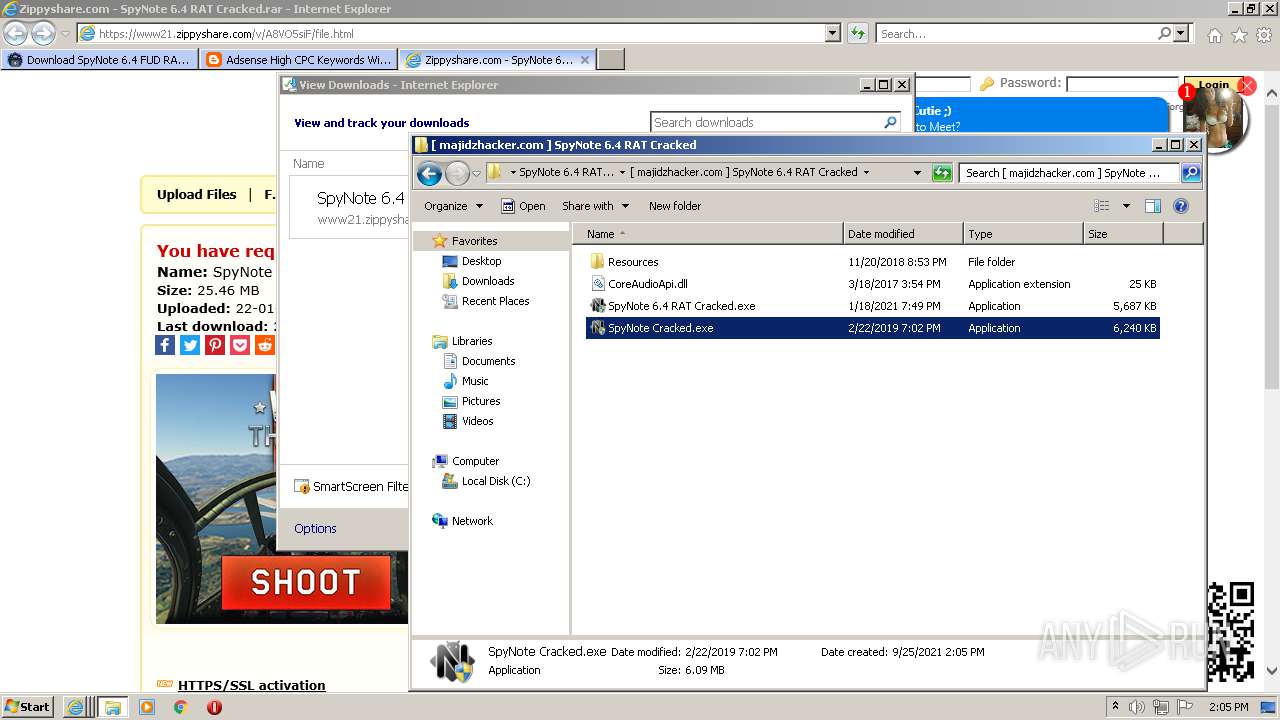The image size is (1280, 720).
Task: Click the Explorer search input field
Action: click(x=1070, y=173)
